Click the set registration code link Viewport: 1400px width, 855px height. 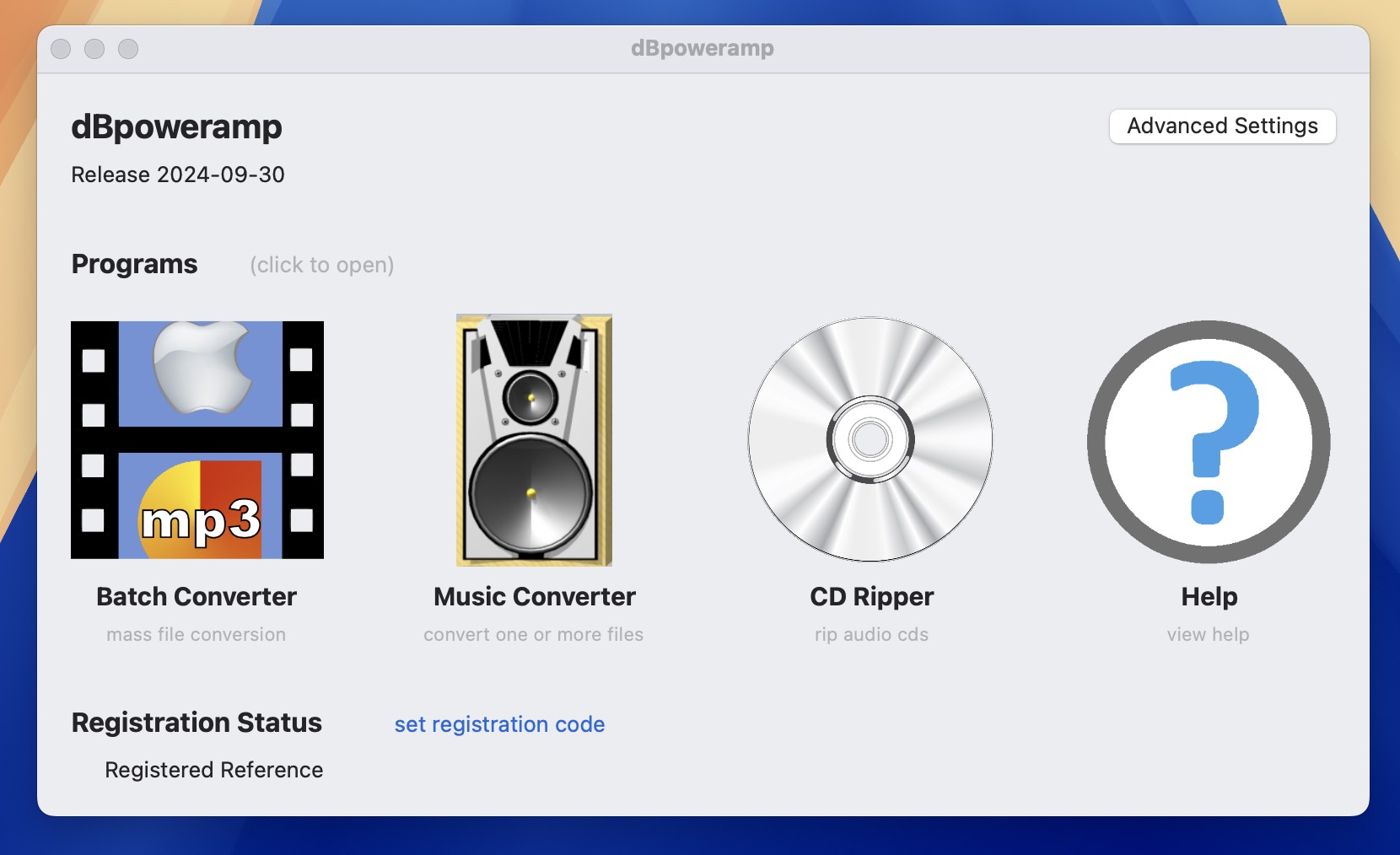coord(499,724)
